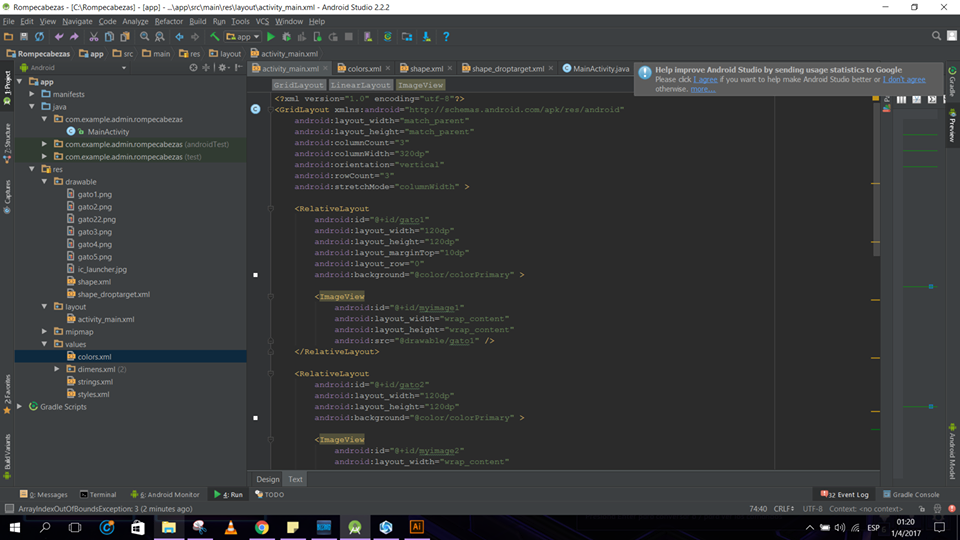Select strings.xml in the values folder
This screenshot has height=540, width=960.
pyautogui.click(x=95, y=382)
